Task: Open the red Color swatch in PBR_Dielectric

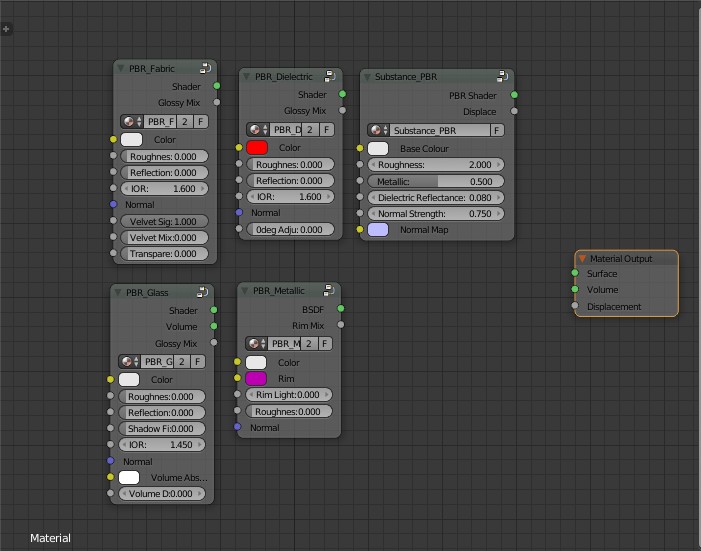Action: pos(257,148)
